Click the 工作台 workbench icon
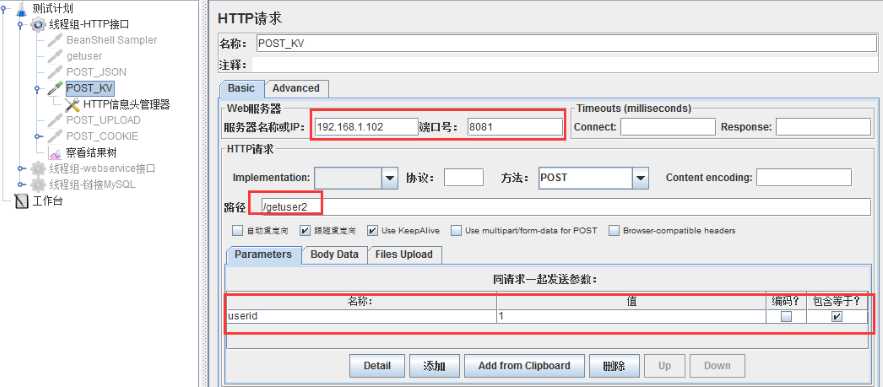883x387 pixels. click(x=21, y=201)
